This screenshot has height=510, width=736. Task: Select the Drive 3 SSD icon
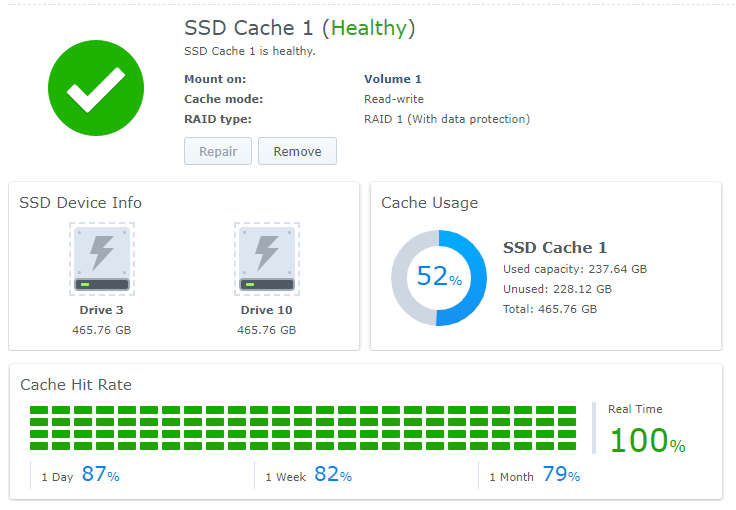pyautogui.click(x=102, y=259)
